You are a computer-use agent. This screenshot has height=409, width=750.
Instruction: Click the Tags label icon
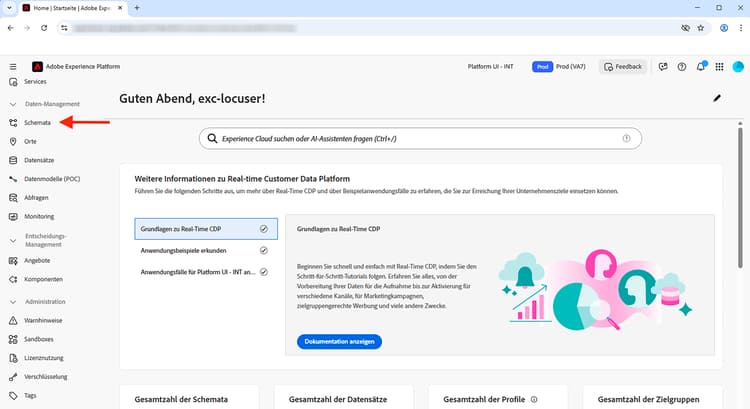pyautogui.click(x=13, y=396)
